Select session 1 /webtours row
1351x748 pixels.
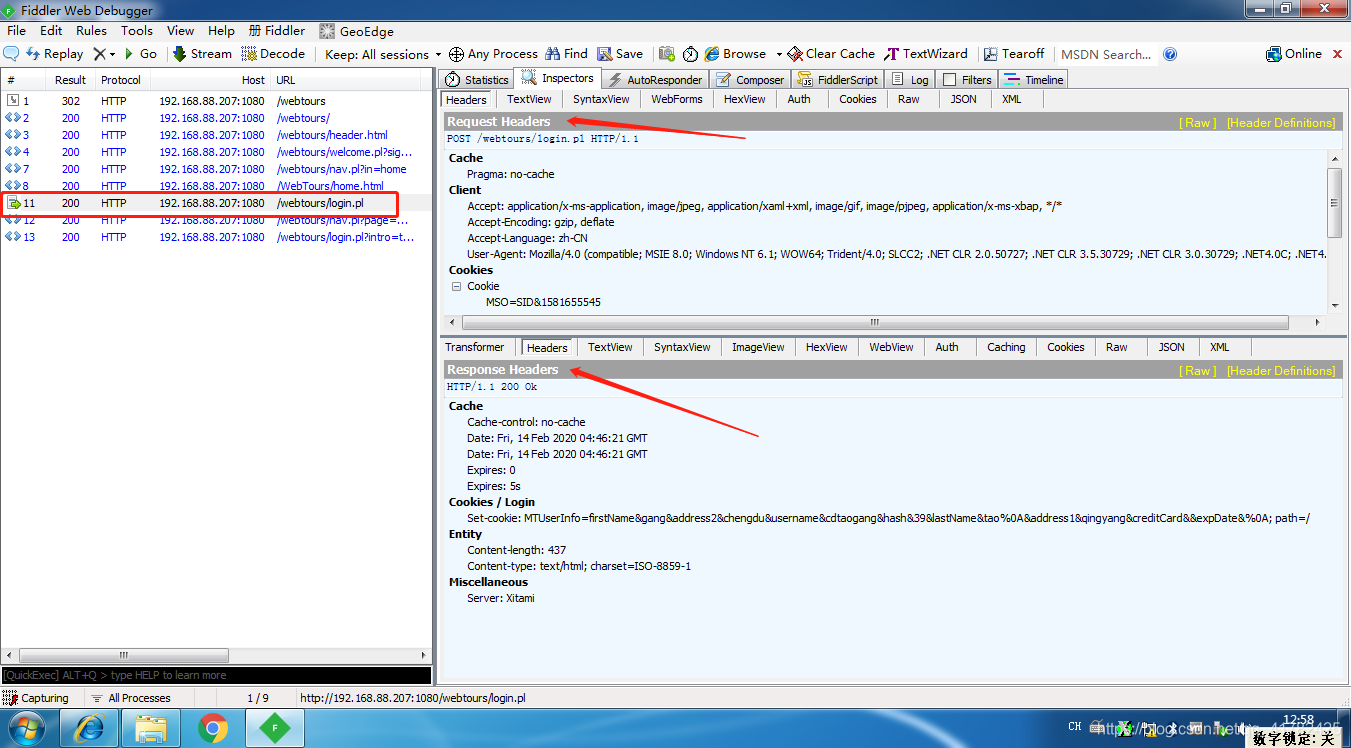[x=216, y=101]
